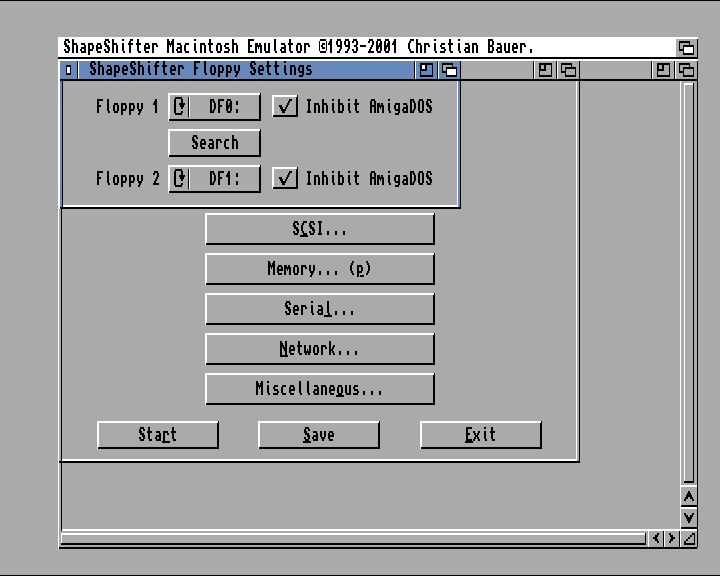
Task: Open the Network... settings
Action: (320, 349)
